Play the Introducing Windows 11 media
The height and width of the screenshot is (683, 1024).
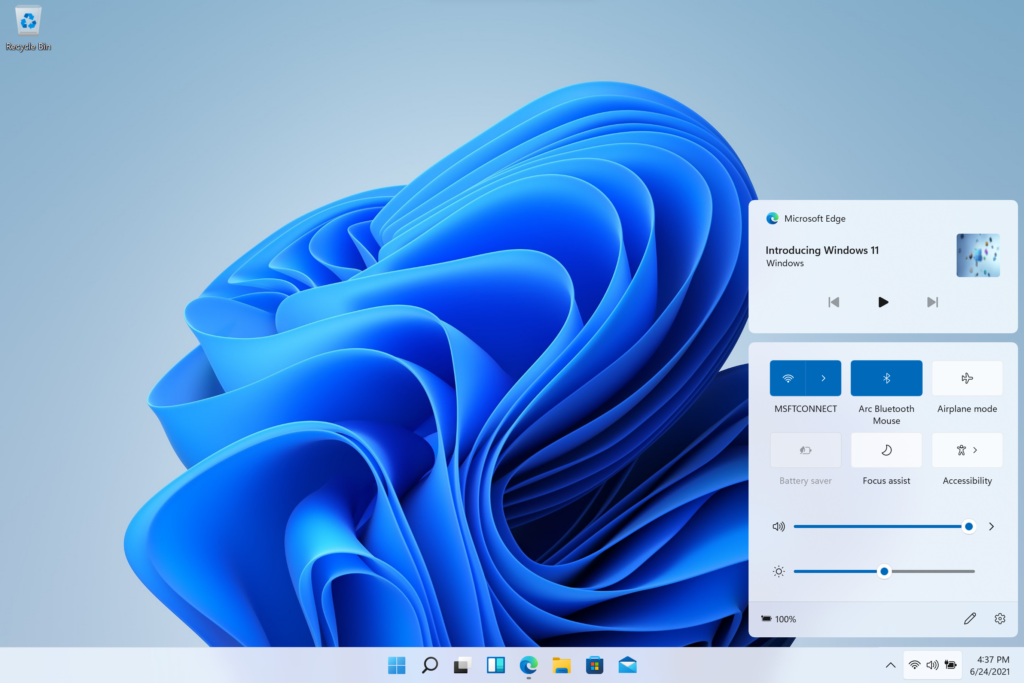pos(882,301)
